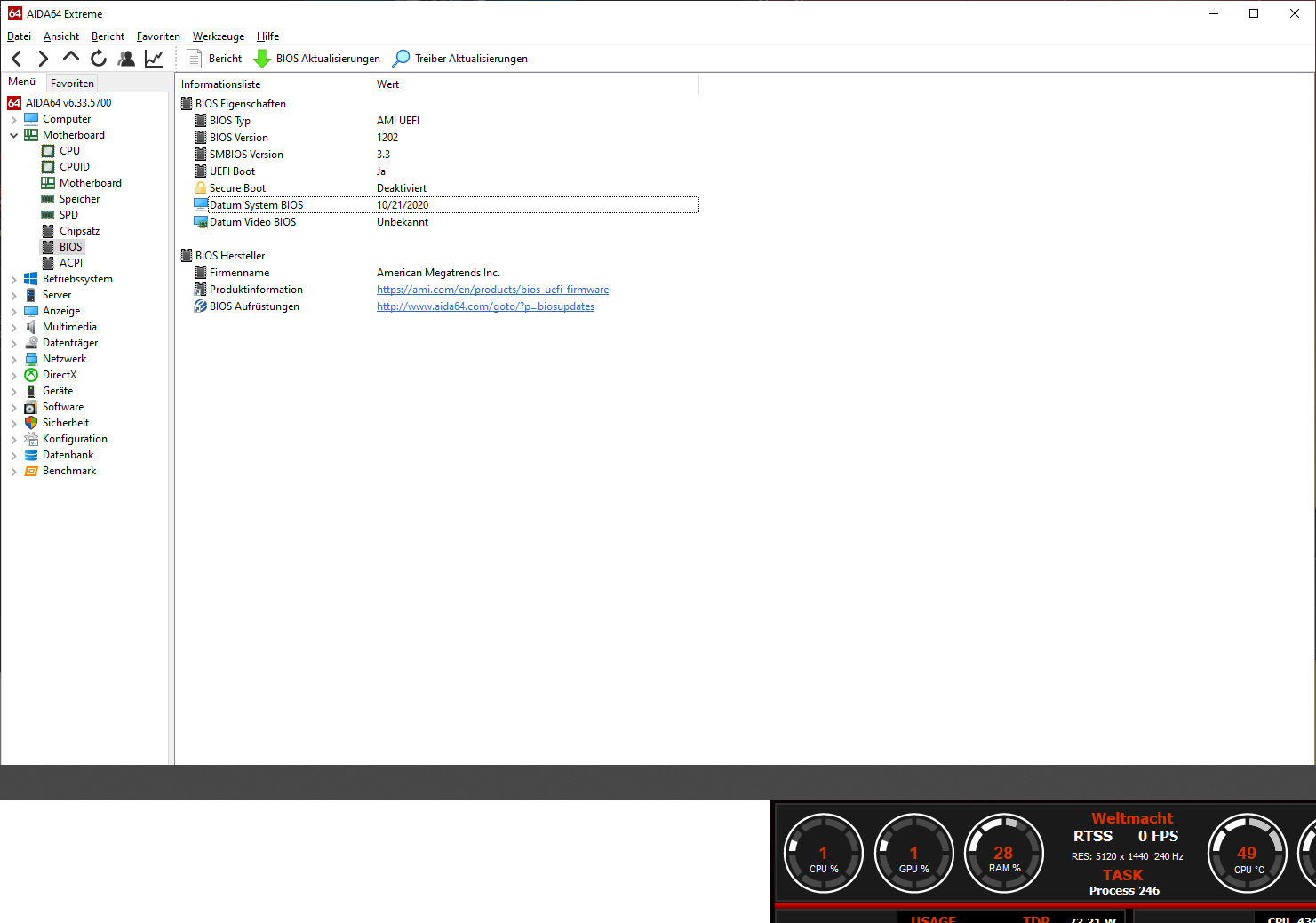
Task: Click the Konfiguration gear icon
Action: coord(31,439)
